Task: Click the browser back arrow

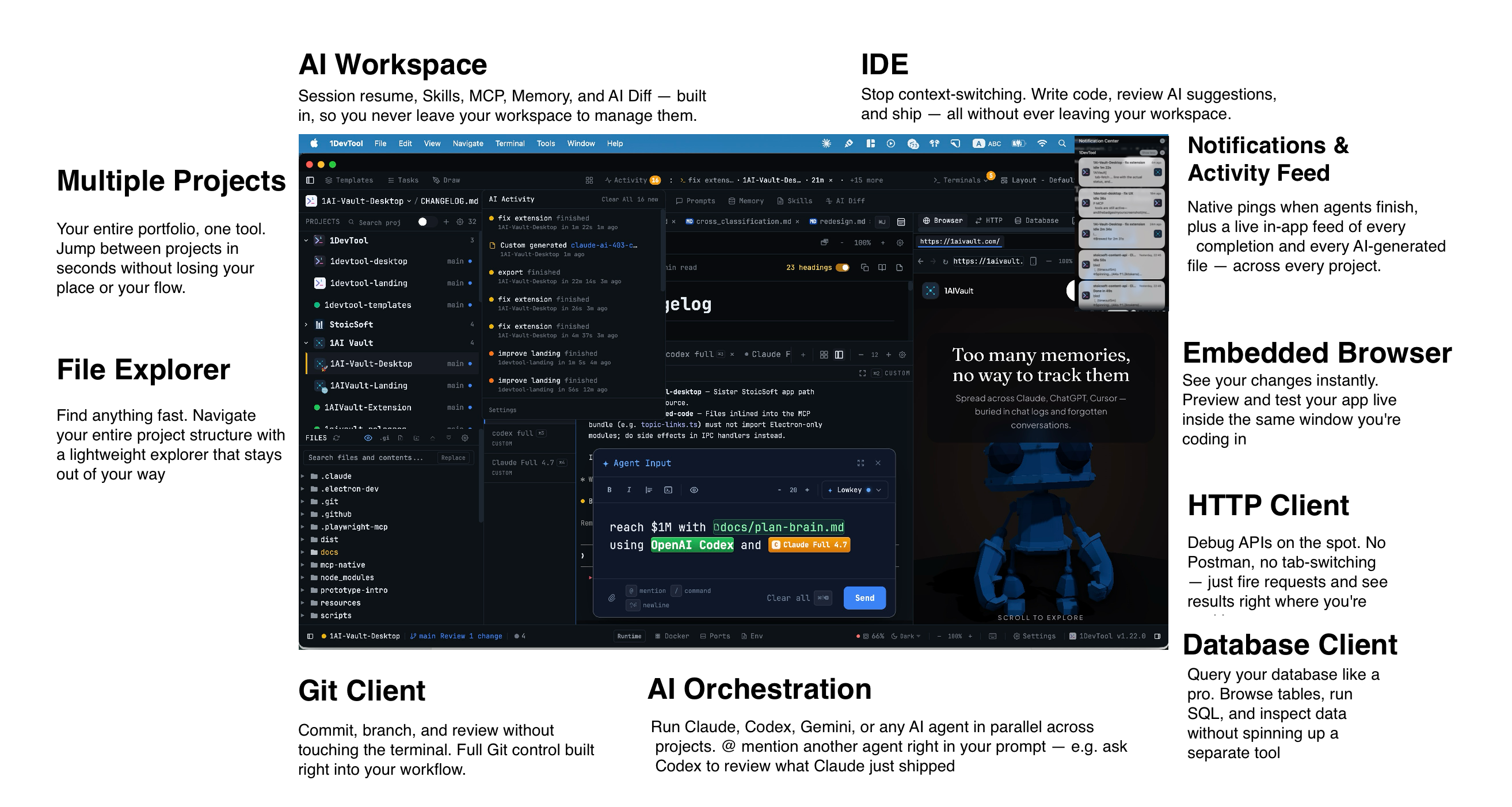Action: click(920, 261)
